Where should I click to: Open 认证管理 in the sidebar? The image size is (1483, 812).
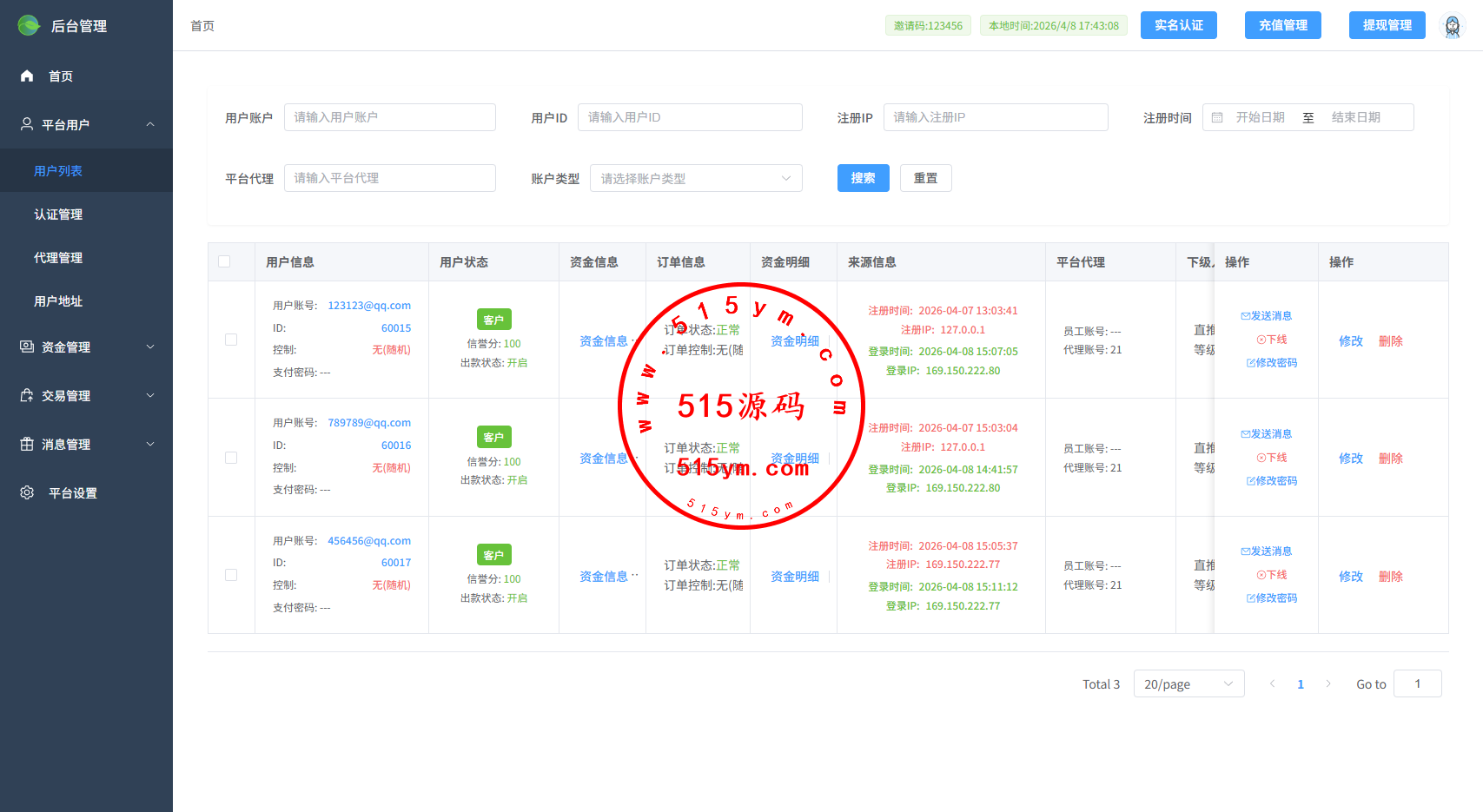58,215
